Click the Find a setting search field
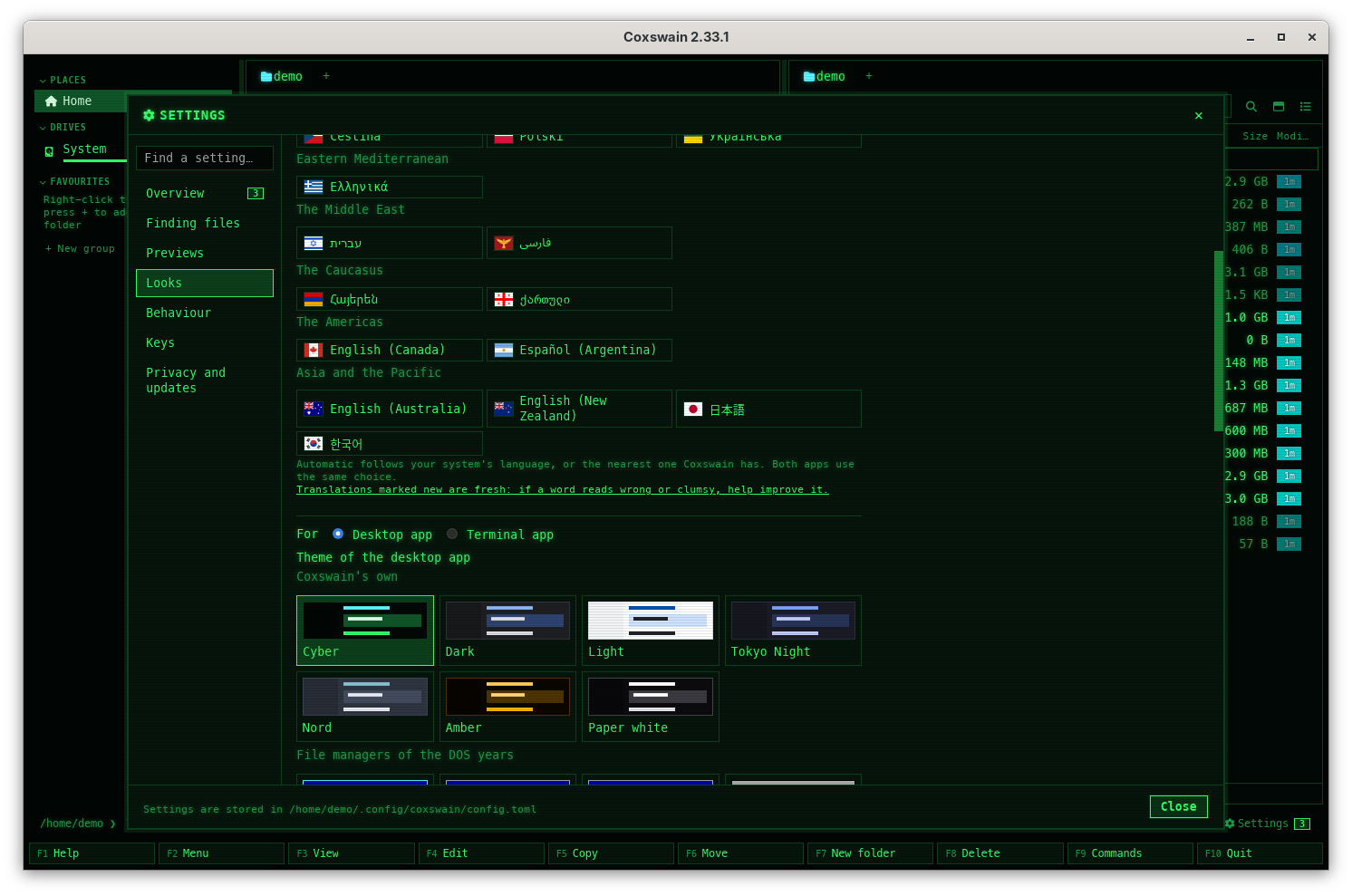1352x896 pixels. click(205, 159)
